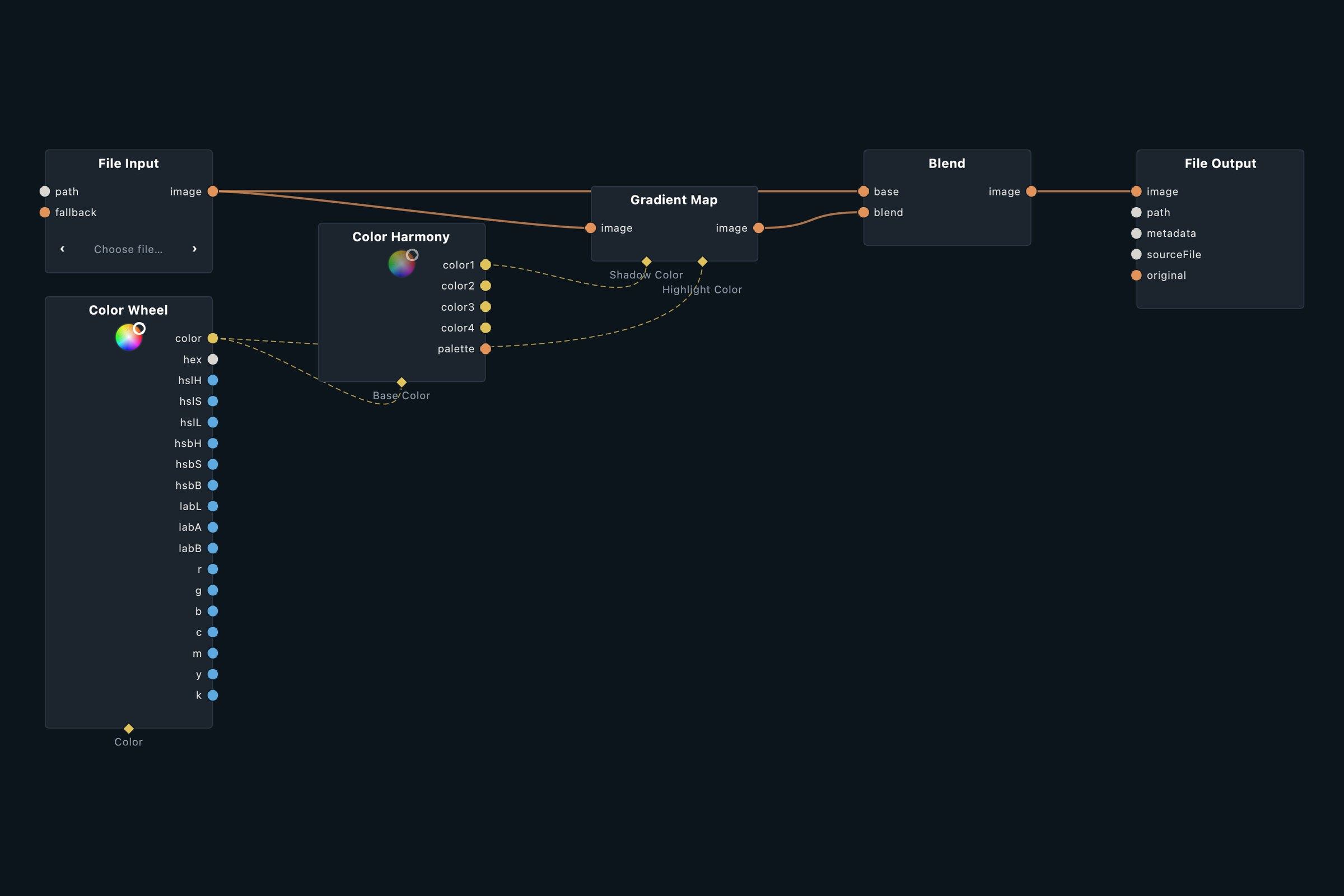Viewport: 1344px width, 896px height.
Task: Select the File Output node title
Action: tap(1220, 164)
